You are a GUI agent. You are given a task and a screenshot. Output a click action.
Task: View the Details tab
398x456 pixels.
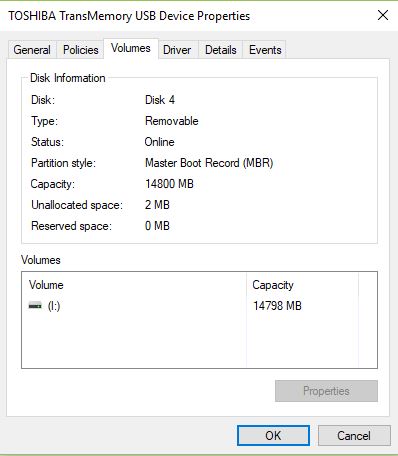tap(221, 50)
